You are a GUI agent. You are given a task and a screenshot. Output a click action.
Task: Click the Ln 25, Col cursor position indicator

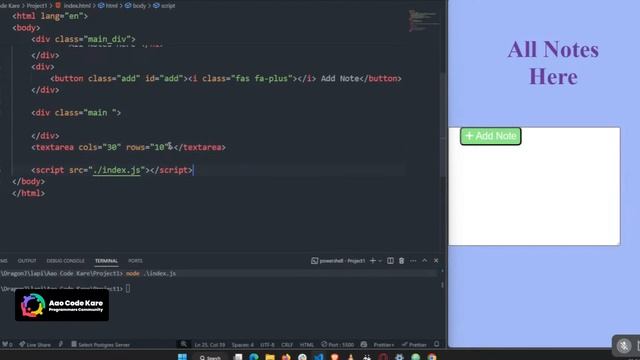point(210,344)
